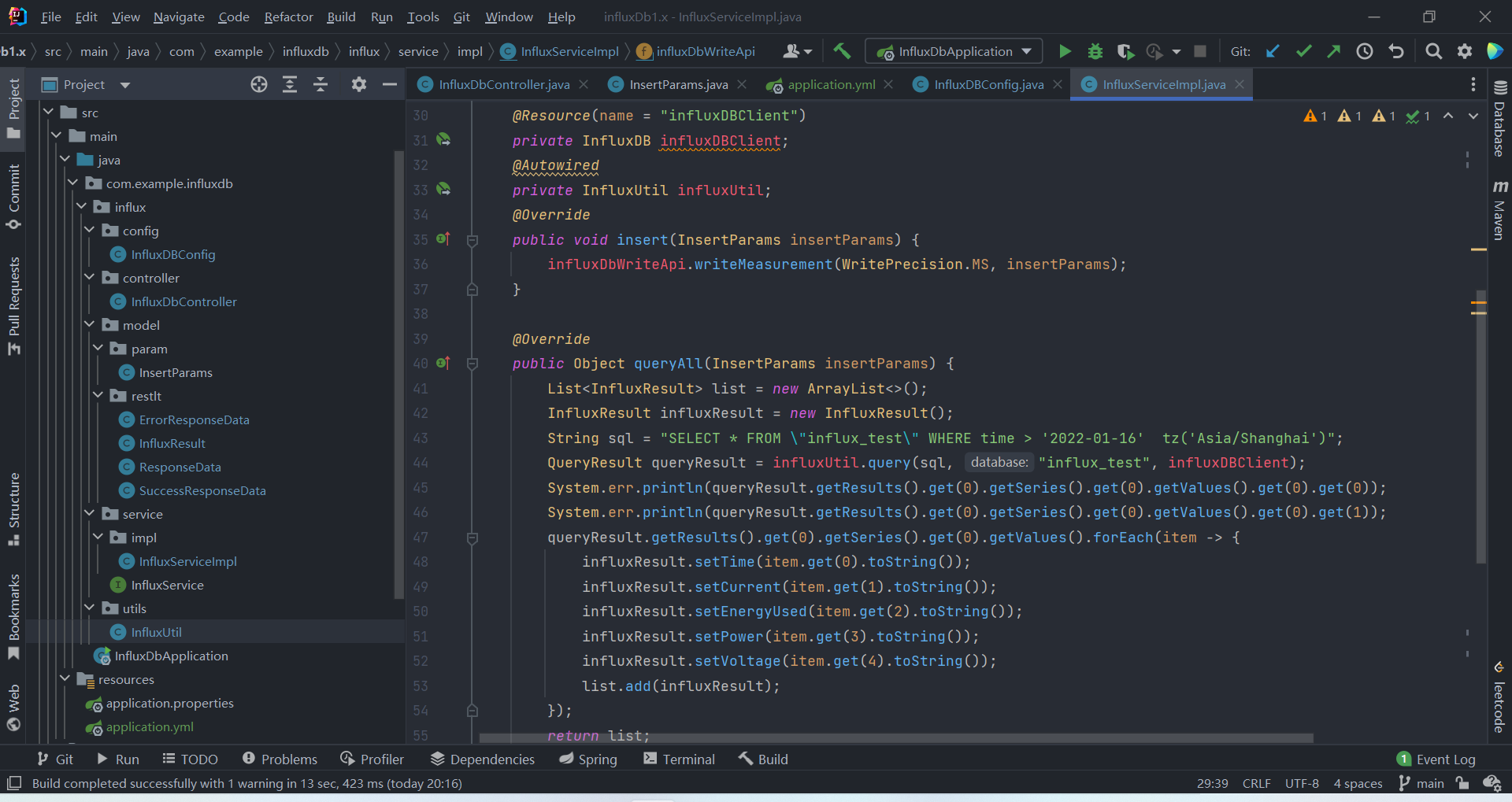Open the Terminal tool window
The height and width of the screenshot is (802, 1512).
pos(679,759)
